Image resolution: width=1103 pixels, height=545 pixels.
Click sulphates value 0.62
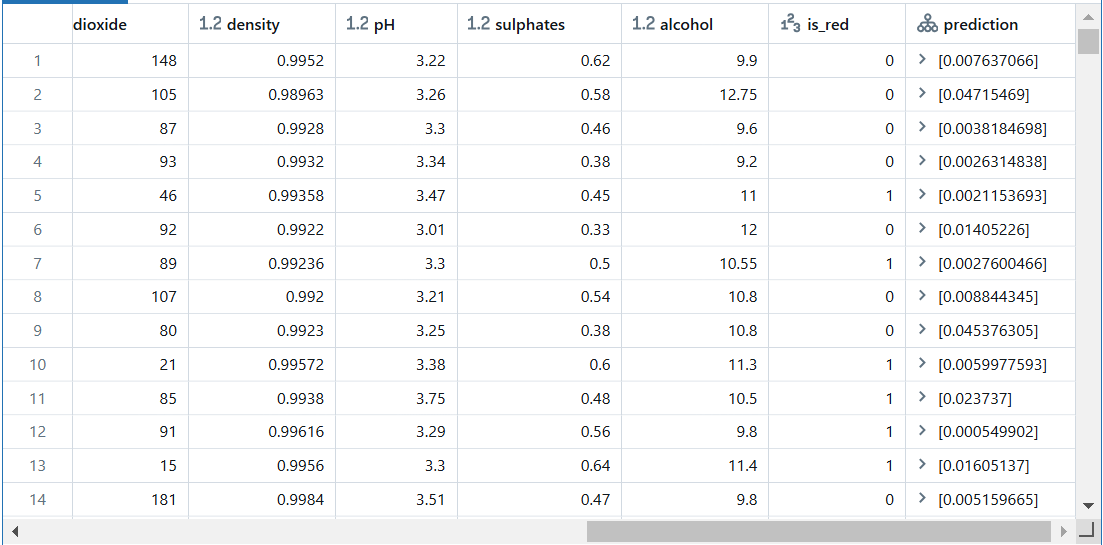click(x=595, y=60)
